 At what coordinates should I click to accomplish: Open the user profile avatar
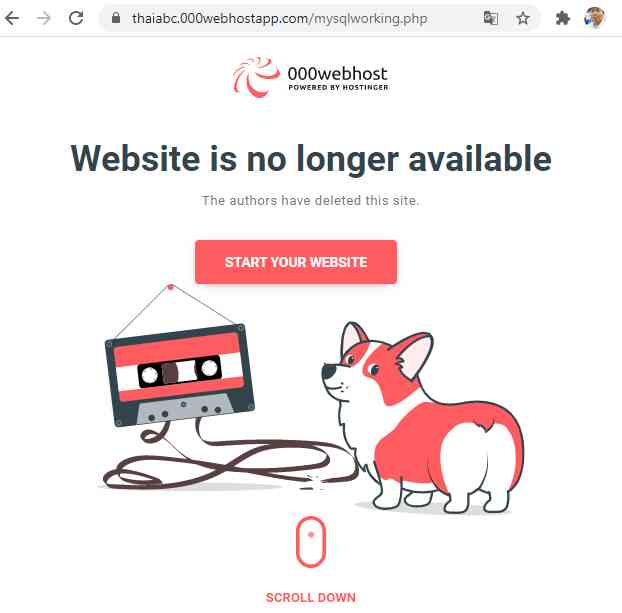pyautogui.click(x=594, y=18)
